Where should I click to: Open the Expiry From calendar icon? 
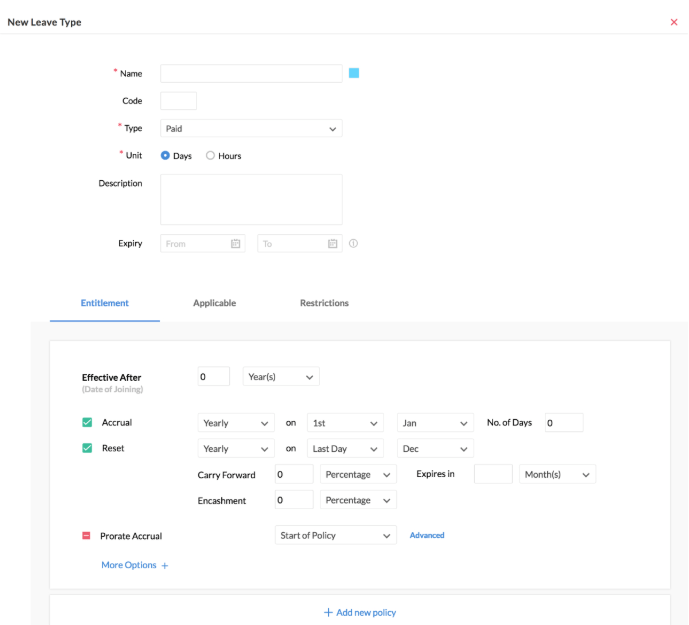tap(236, 243)
